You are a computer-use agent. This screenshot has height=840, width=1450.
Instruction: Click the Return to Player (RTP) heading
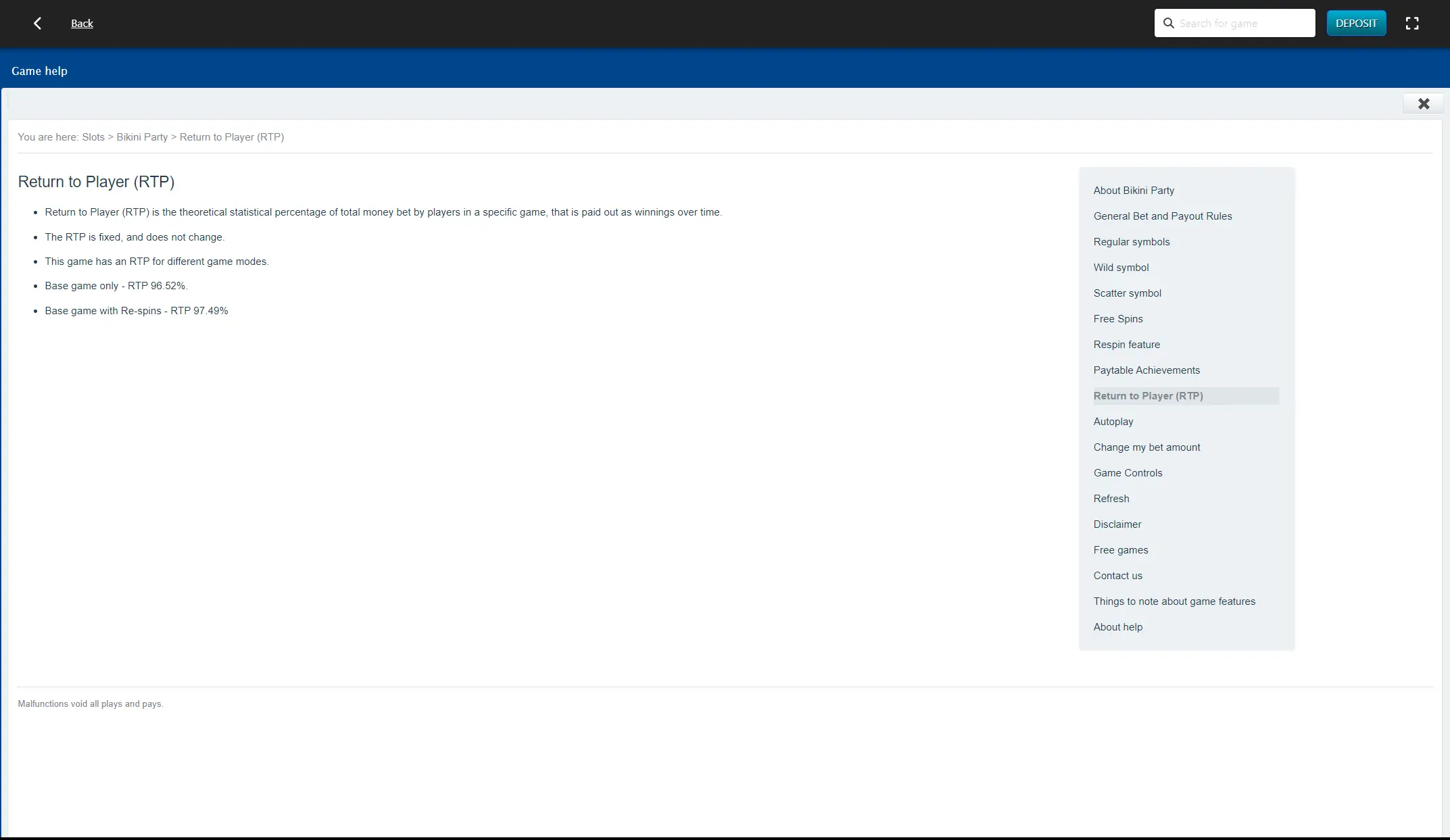tap(96, 182)
